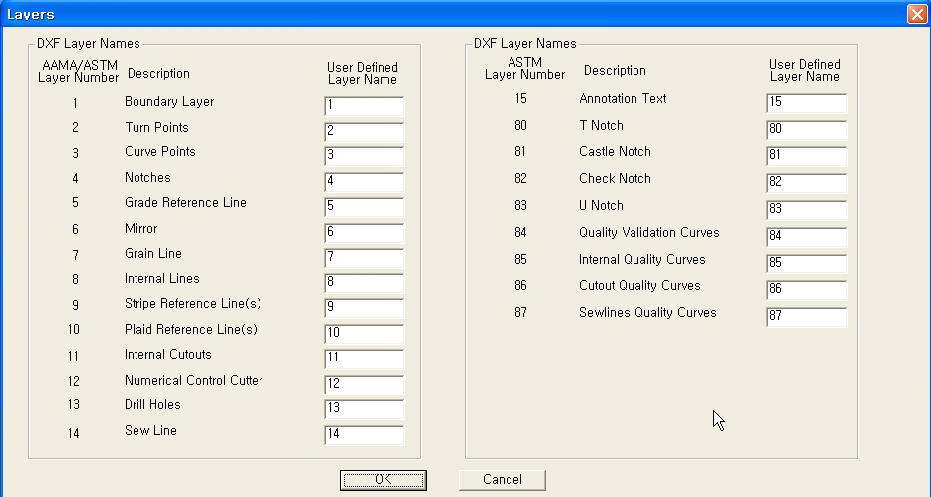Click the 'U Notch' description text
Screen dimensions: 931x497
click(x=601, y=206)
